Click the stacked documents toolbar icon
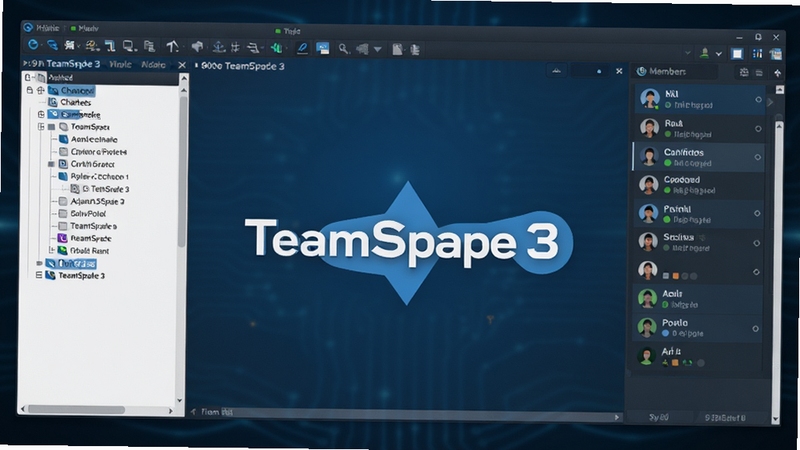This screenshot has width=800, height=450. point(149,46)
